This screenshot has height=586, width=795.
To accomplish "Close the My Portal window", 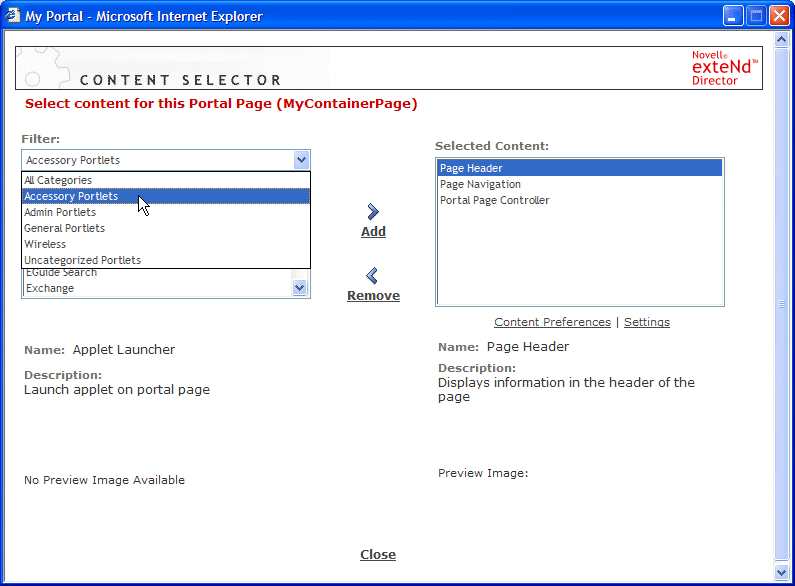I will point(779,16).
